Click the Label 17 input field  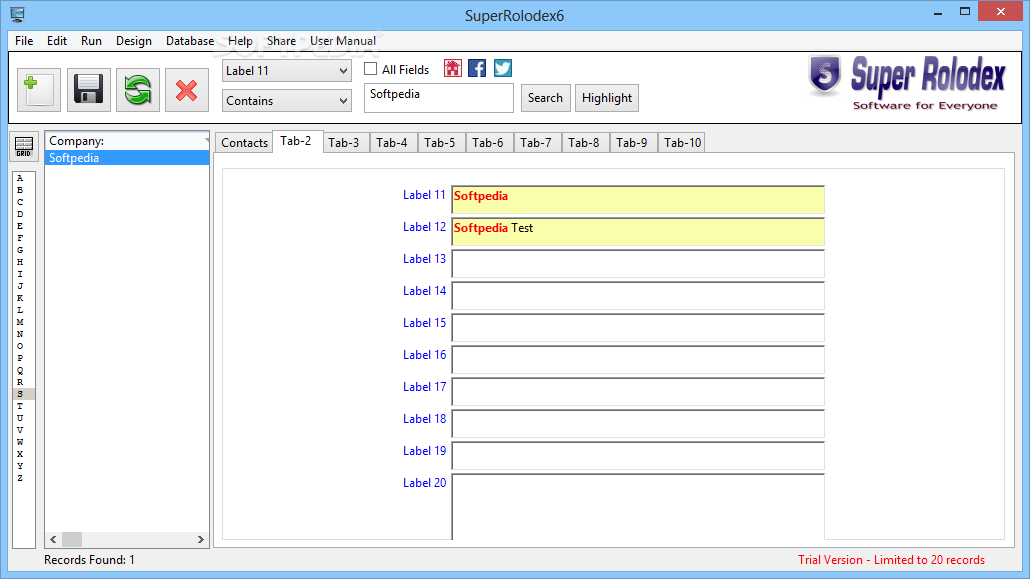(x=638, y=392)
